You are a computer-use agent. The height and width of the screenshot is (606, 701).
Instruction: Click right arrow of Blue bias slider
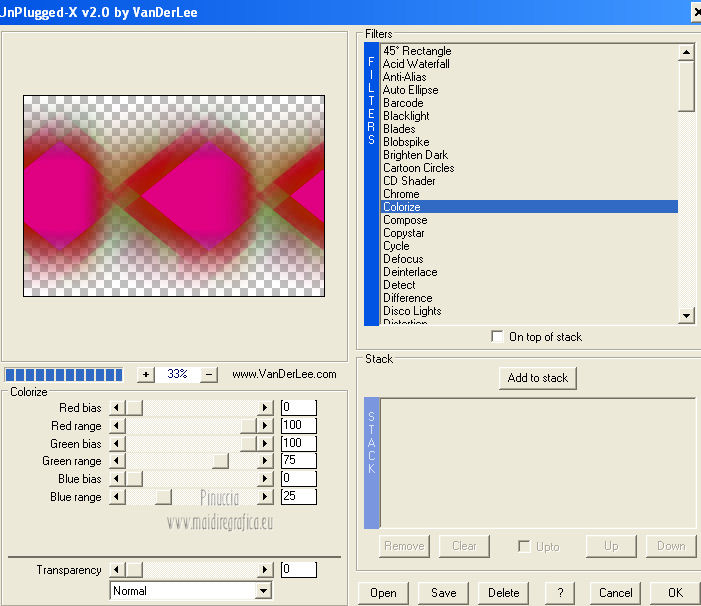pos(265,479)
